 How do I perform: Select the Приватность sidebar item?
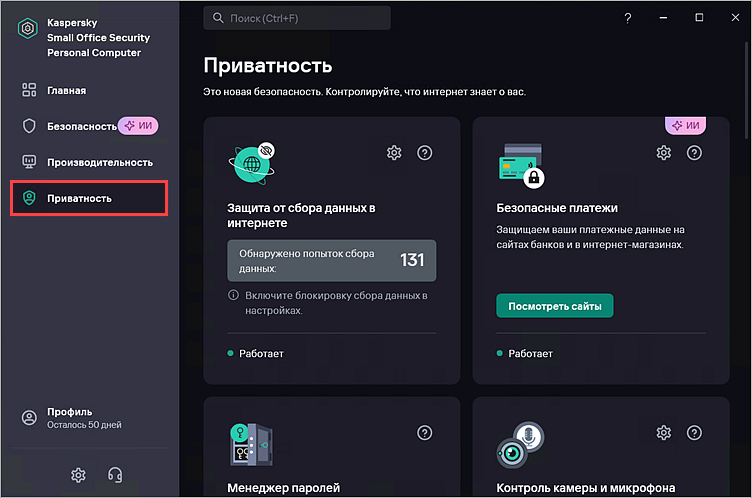(89, 198)
